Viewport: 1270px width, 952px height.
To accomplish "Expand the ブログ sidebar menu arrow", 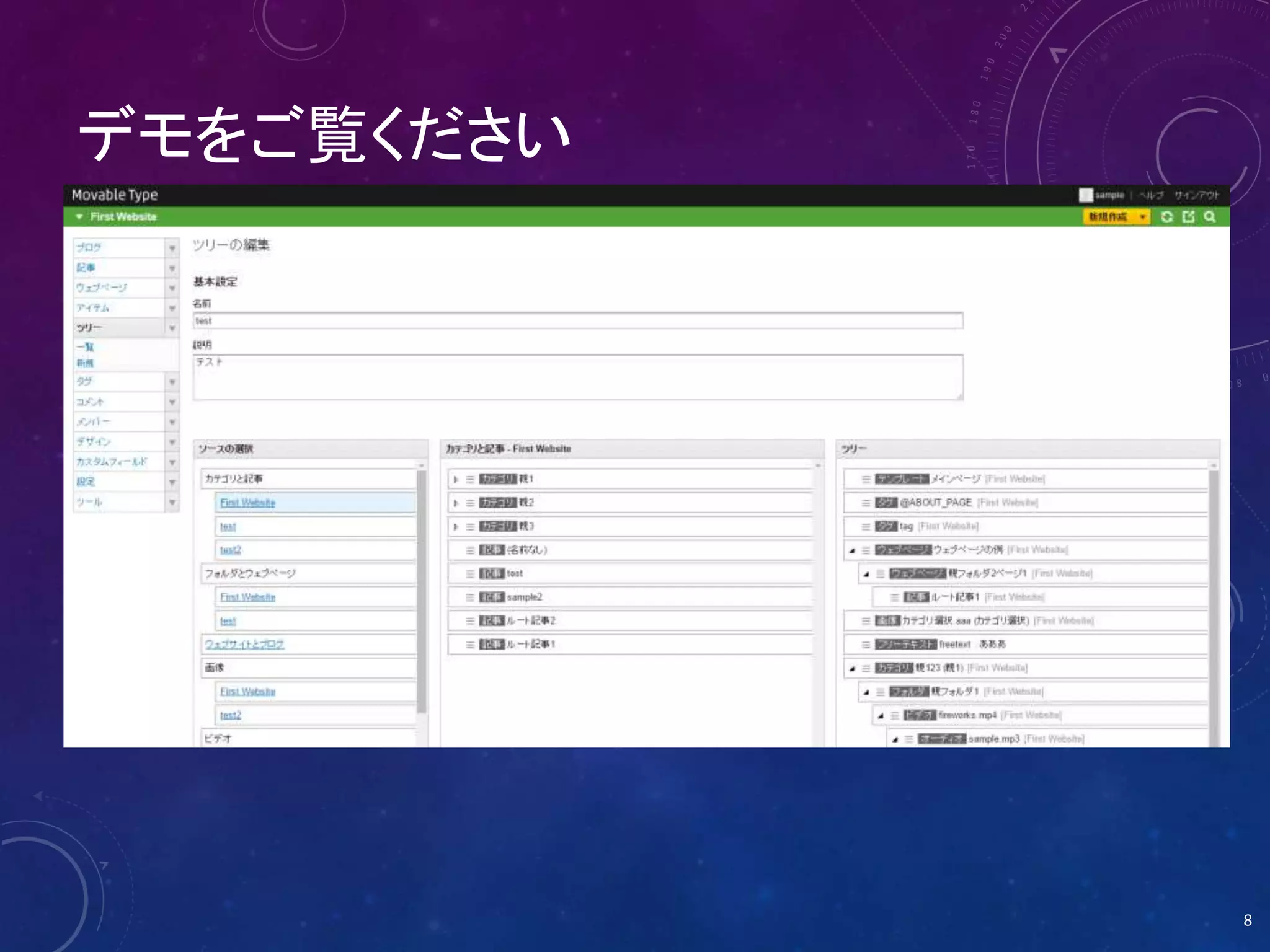I will [x=172, y=248].
